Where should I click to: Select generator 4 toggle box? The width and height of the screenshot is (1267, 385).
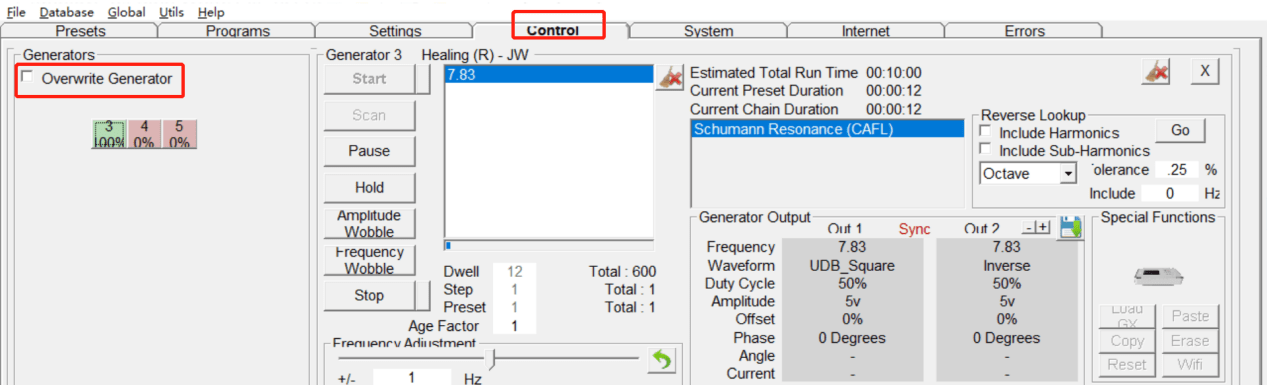[144, 134]
